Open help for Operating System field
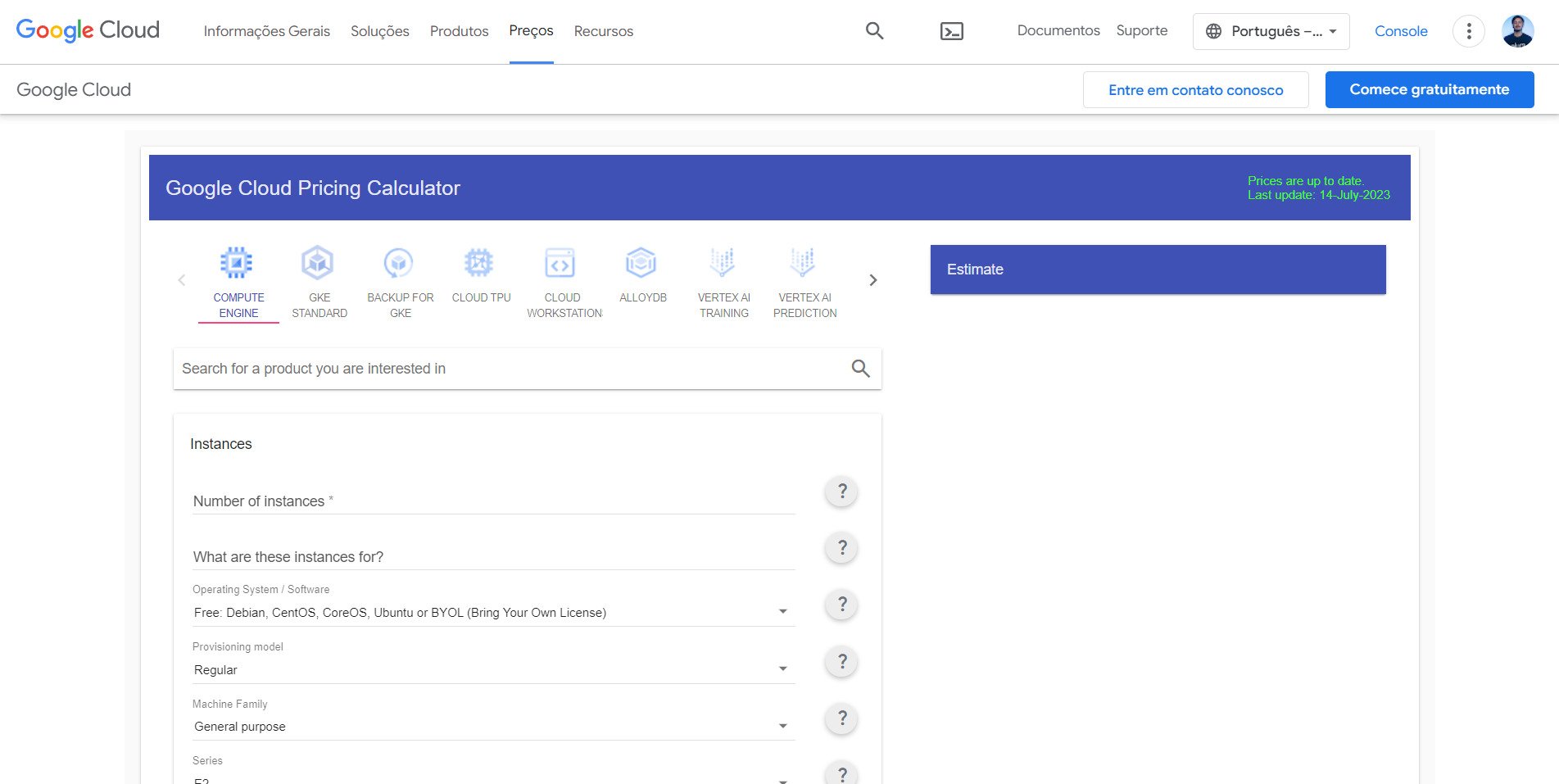The height and width of the screenshot is (784, 1559). 841,605
